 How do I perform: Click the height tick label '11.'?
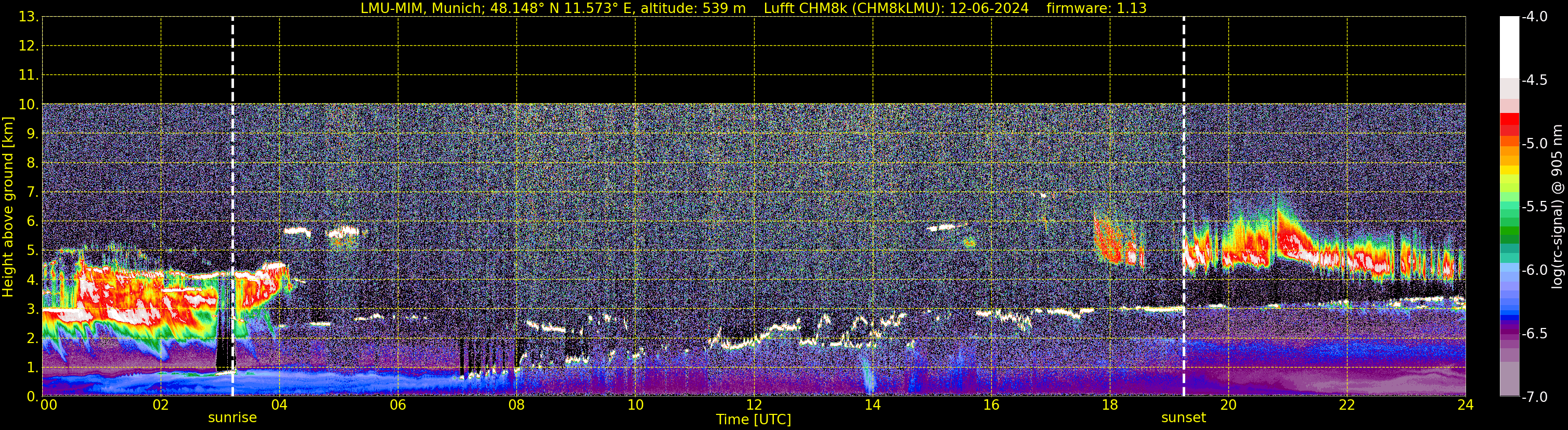coord(29,75)
